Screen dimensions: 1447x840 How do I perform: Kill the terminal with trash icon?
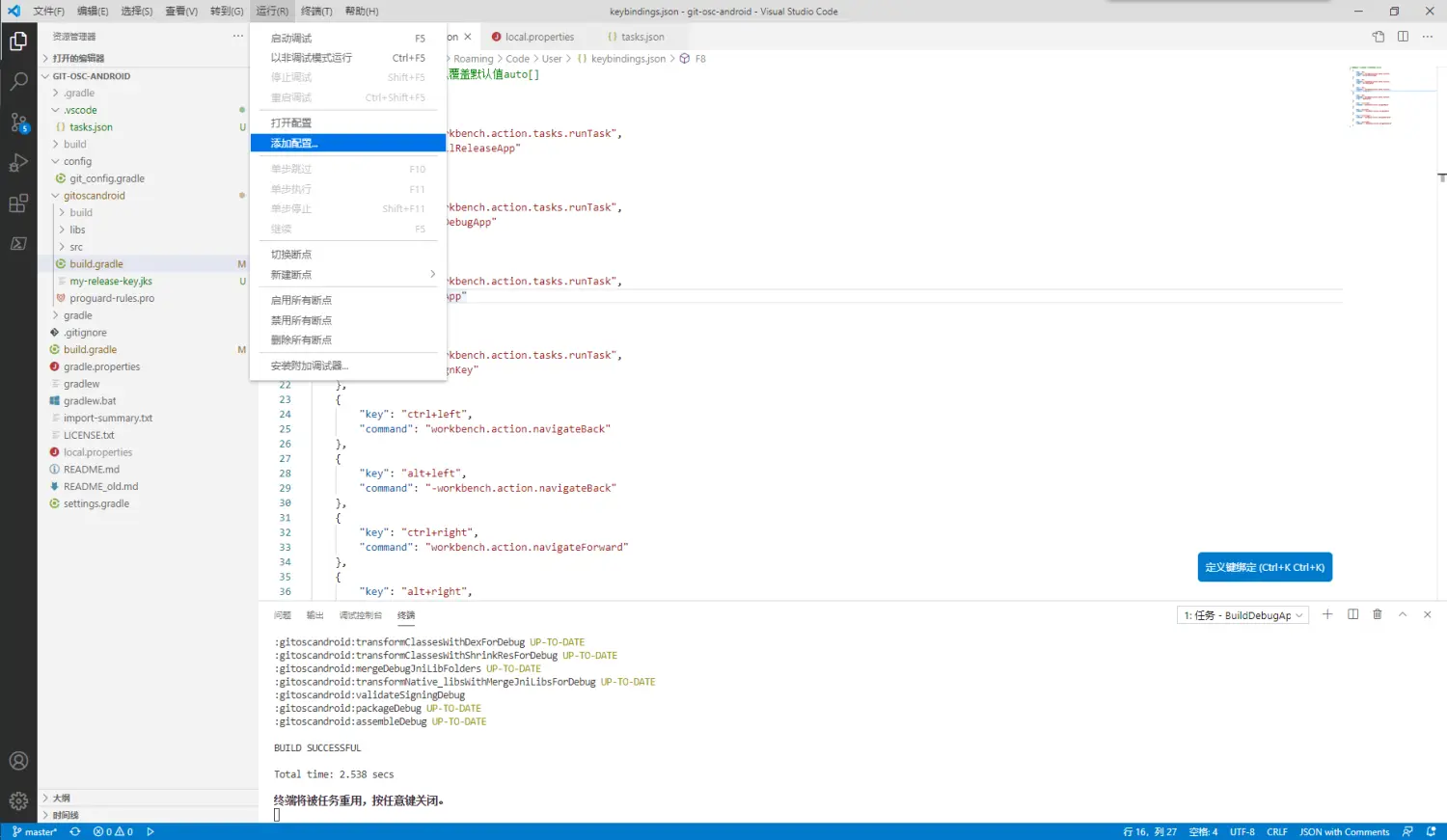1378,614
